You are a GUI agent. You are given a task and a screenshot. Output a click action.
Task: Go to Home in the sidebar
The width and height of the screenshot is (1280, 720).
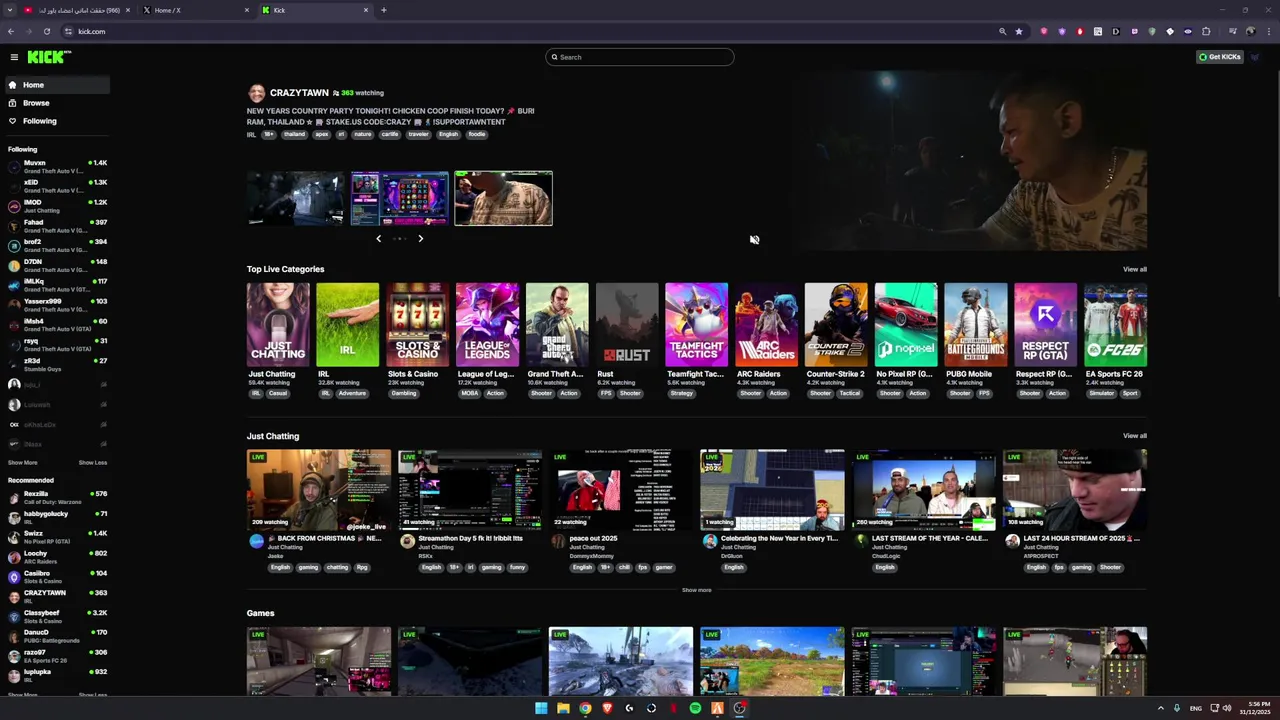[x=57, y=85]
